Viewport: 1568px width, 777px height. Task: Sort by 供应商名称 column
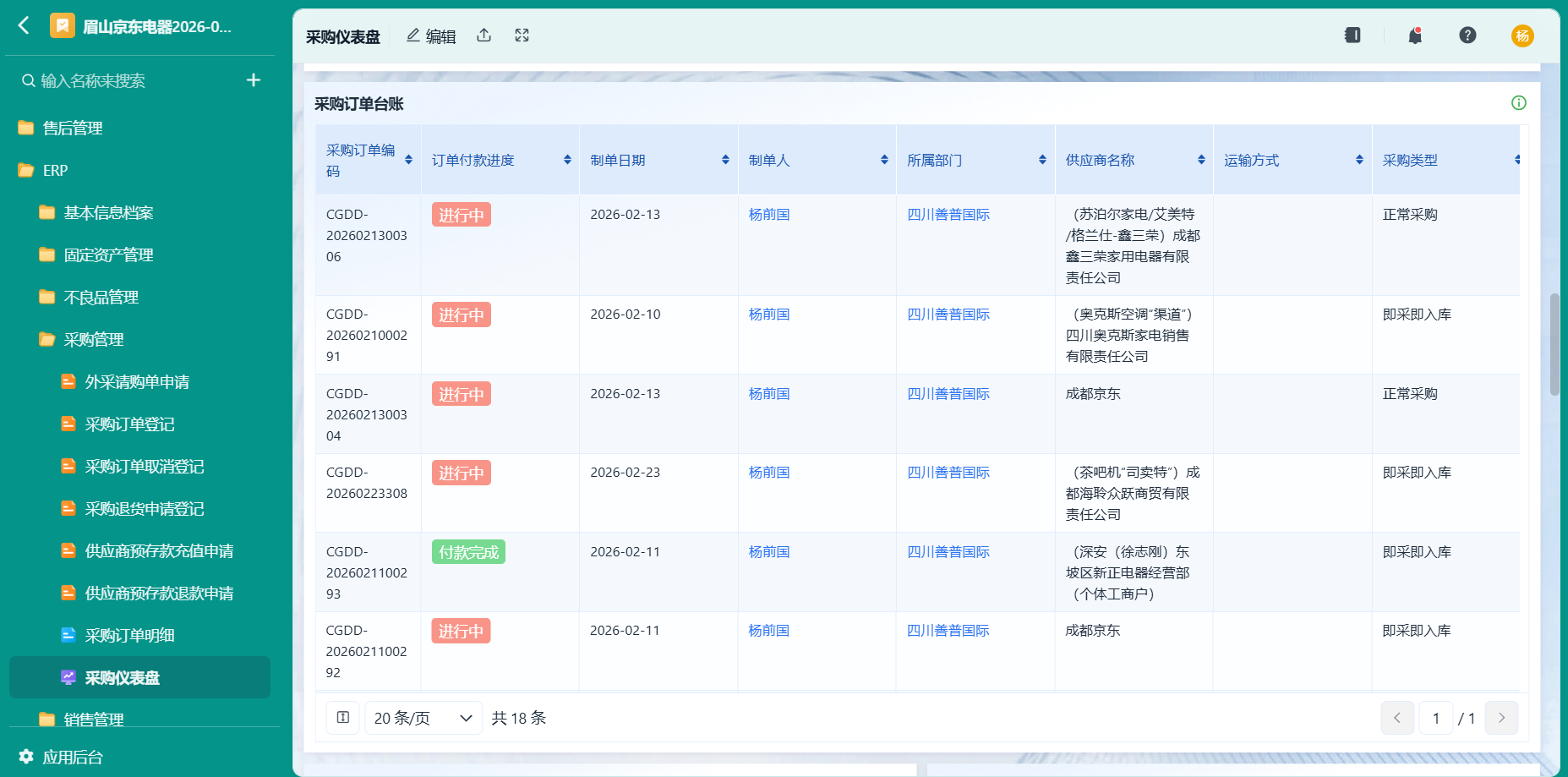(1201, 160)
